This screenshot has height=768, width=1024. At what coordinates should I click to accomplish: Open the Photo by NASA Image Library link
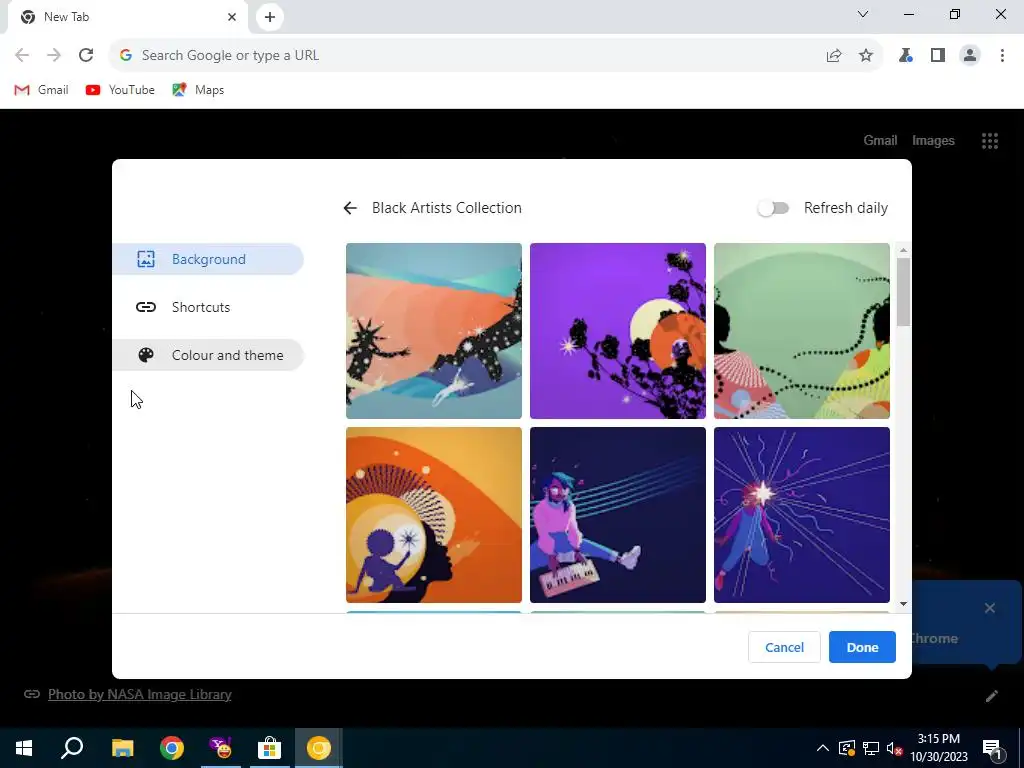pos(140,694)
